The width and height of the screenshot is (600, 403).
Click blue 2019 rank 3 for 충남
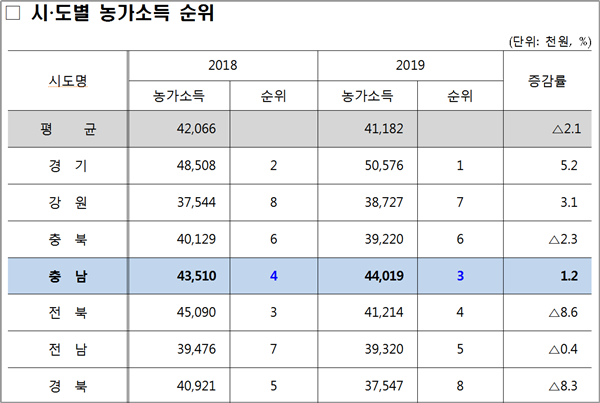point(460,276)
